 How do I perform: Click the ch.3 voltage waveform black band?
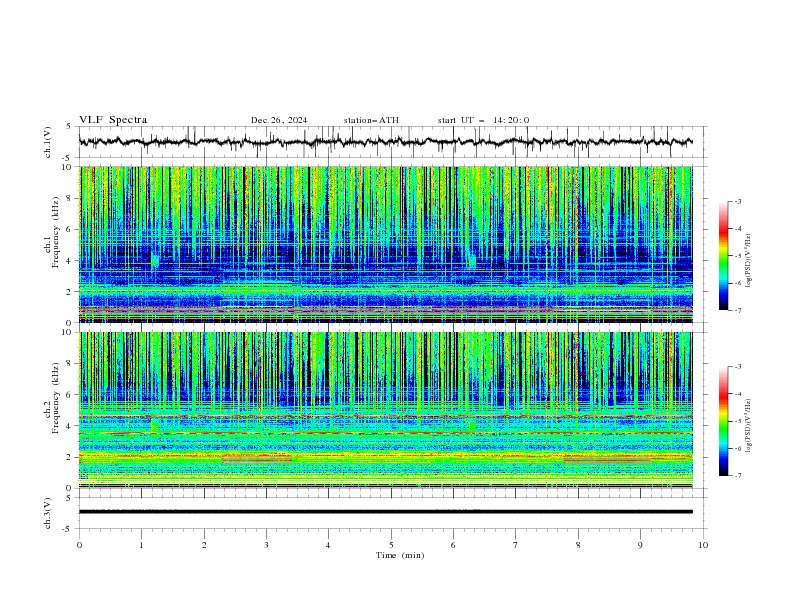(x=386, y=512)
